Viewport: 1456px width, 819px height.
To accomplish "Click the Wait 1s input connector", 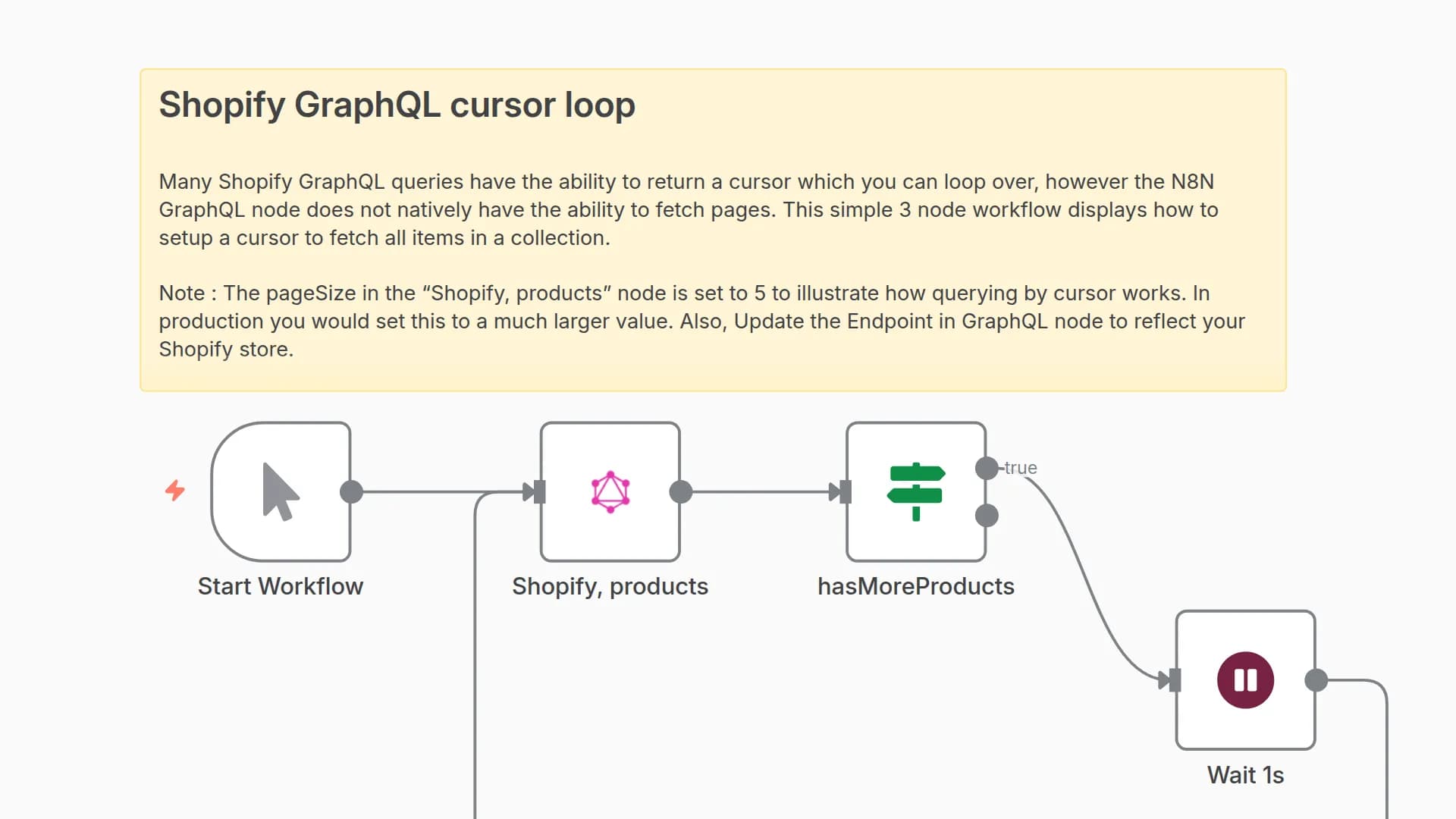I will [1175, 680].
